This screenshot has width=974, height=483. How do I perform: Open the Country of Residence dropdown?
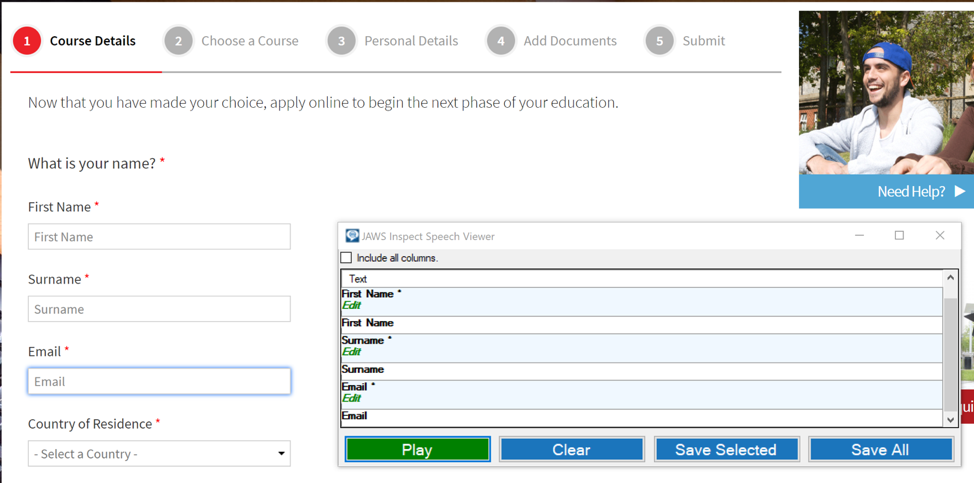tap(159, 454)
